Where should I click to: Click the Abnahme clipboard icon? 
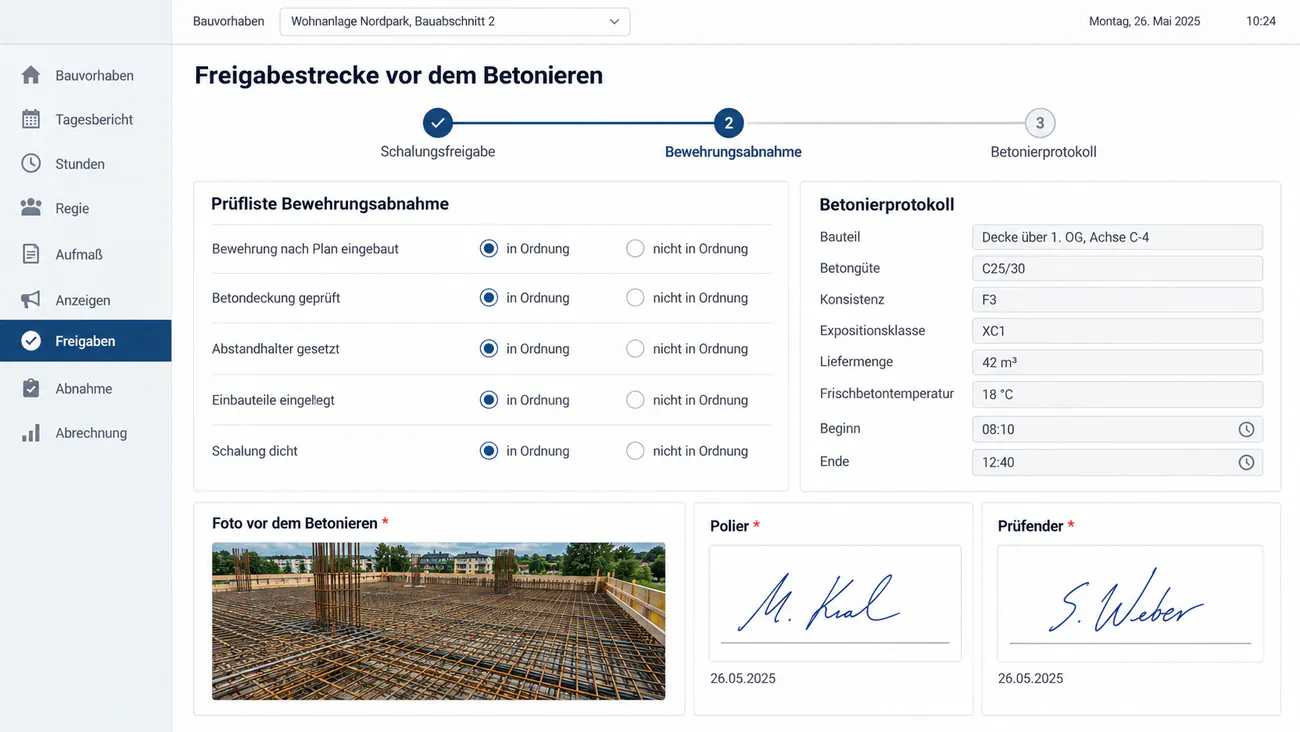[x=31, y=388]
